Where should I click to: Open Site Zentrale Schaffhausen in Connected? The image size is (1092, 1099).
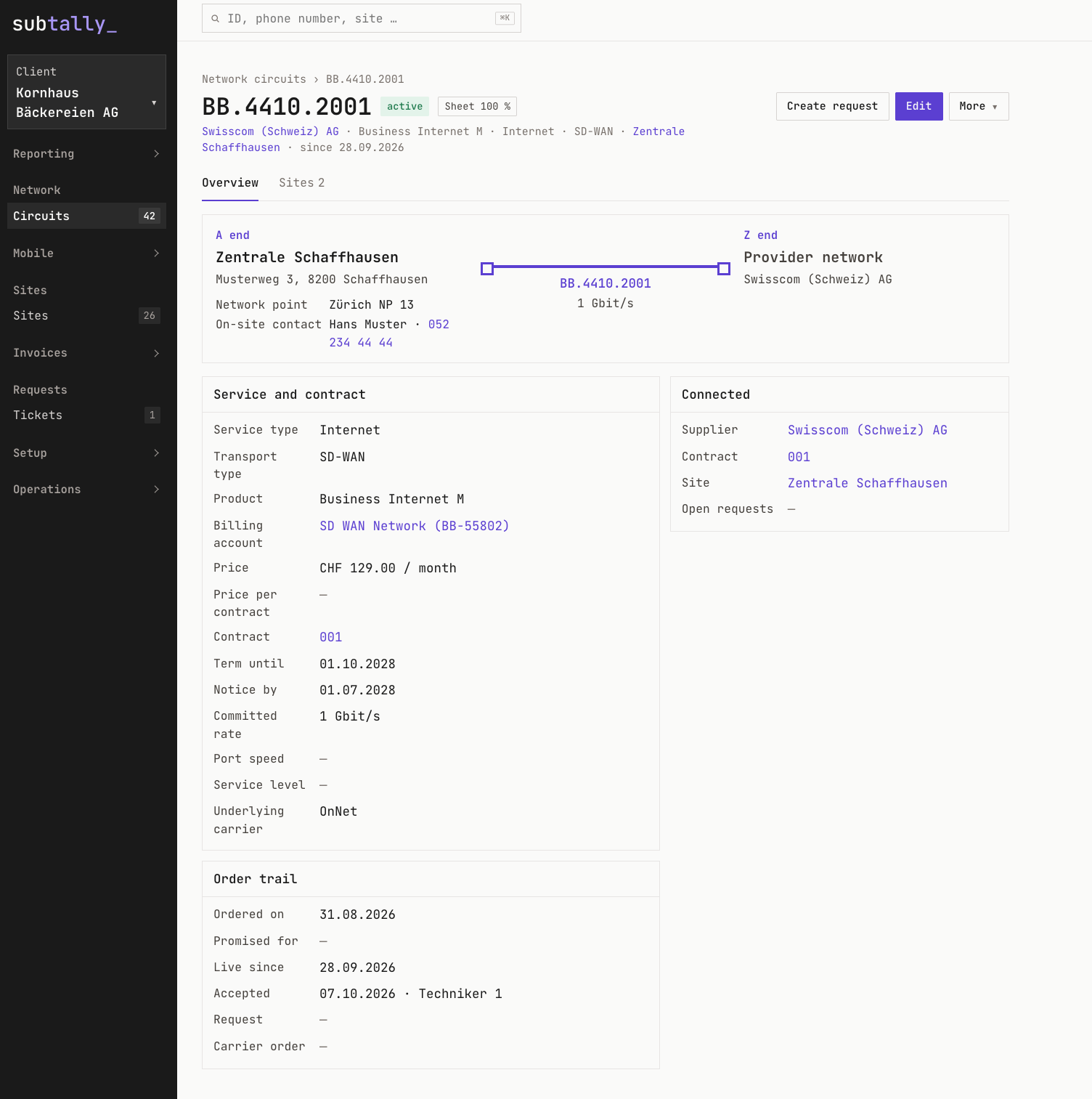point(867,483)
